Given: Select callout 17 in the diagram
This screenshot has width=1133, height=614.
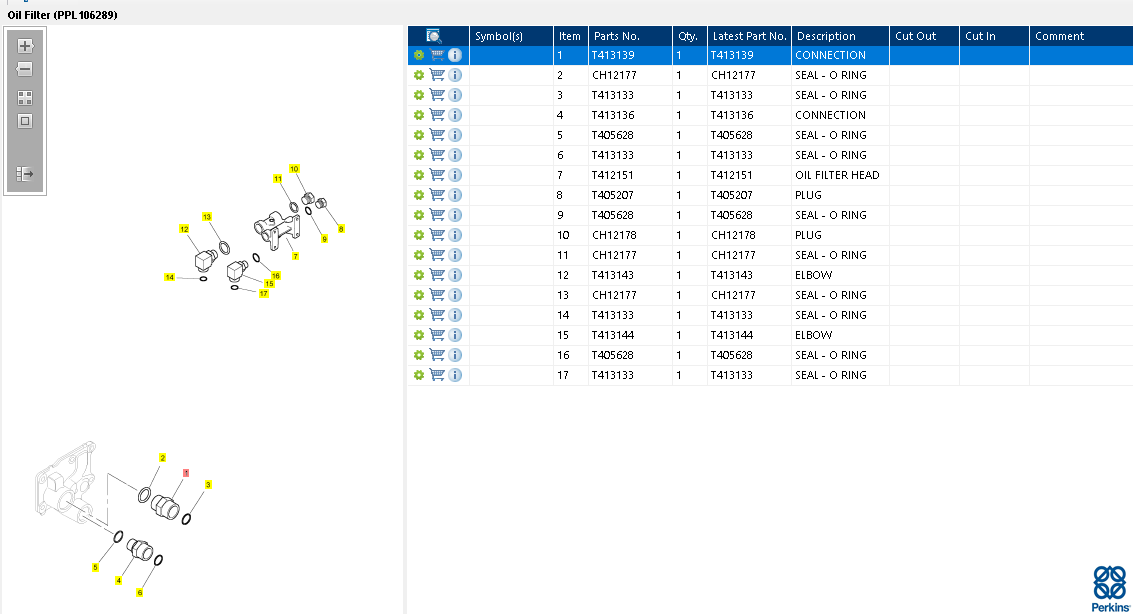Looking at the screenshot, I should pyautogui.click(x=264, y=293).
